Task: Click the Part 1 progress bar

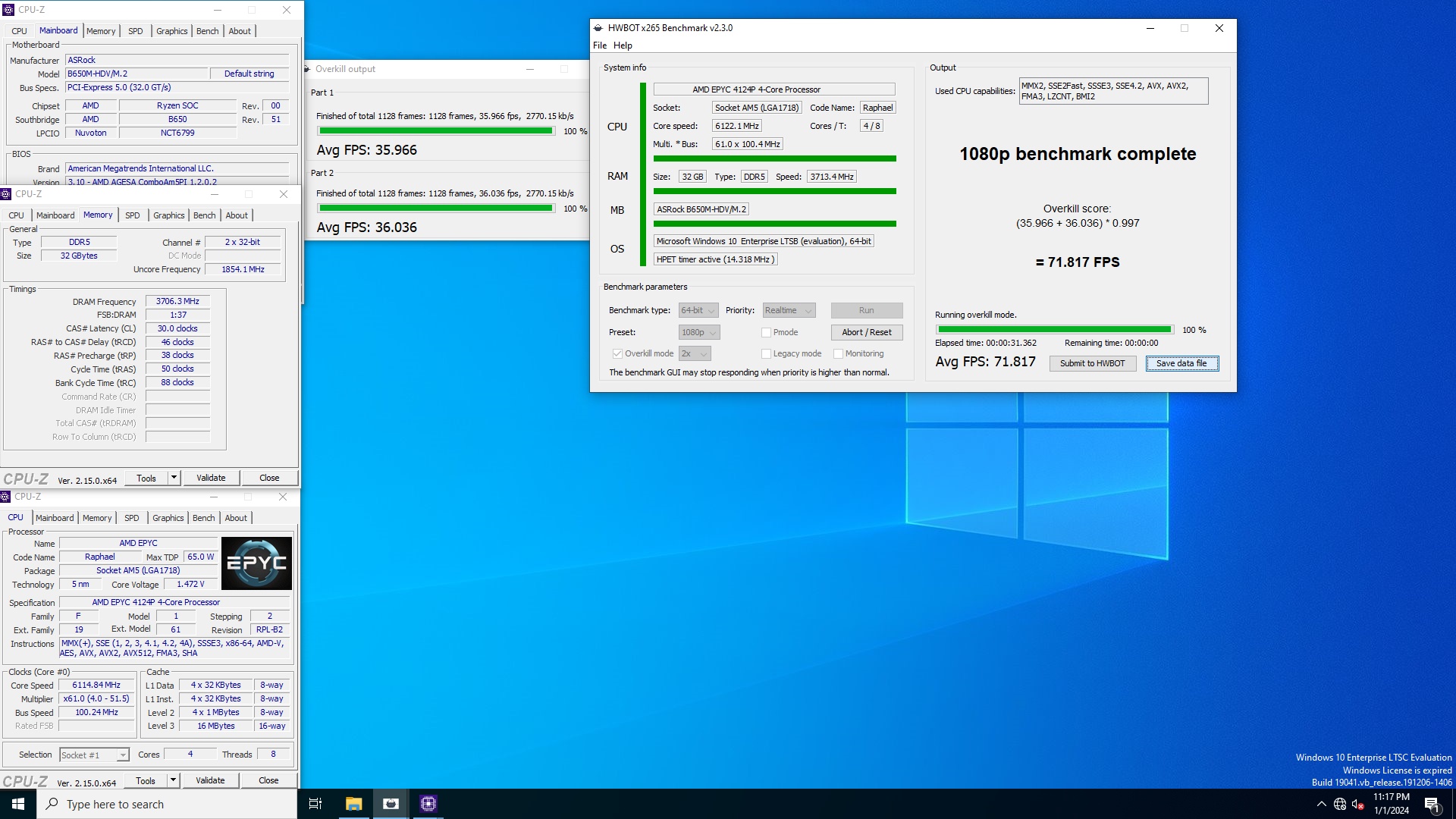Action: pyautogui.click(x=435, y=131)
